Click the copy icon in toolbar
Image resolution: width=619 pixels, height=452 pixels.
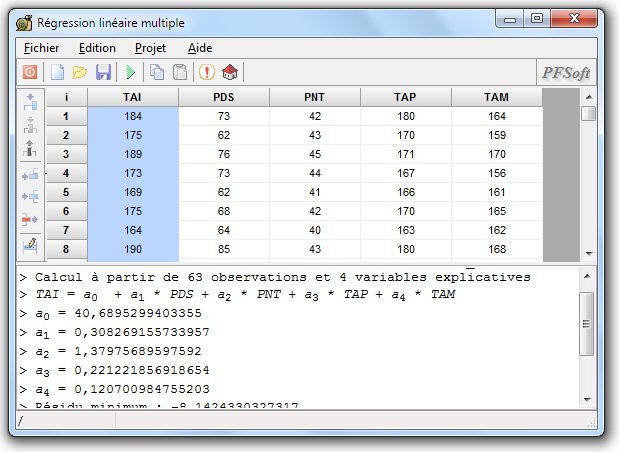pos(157,72)
